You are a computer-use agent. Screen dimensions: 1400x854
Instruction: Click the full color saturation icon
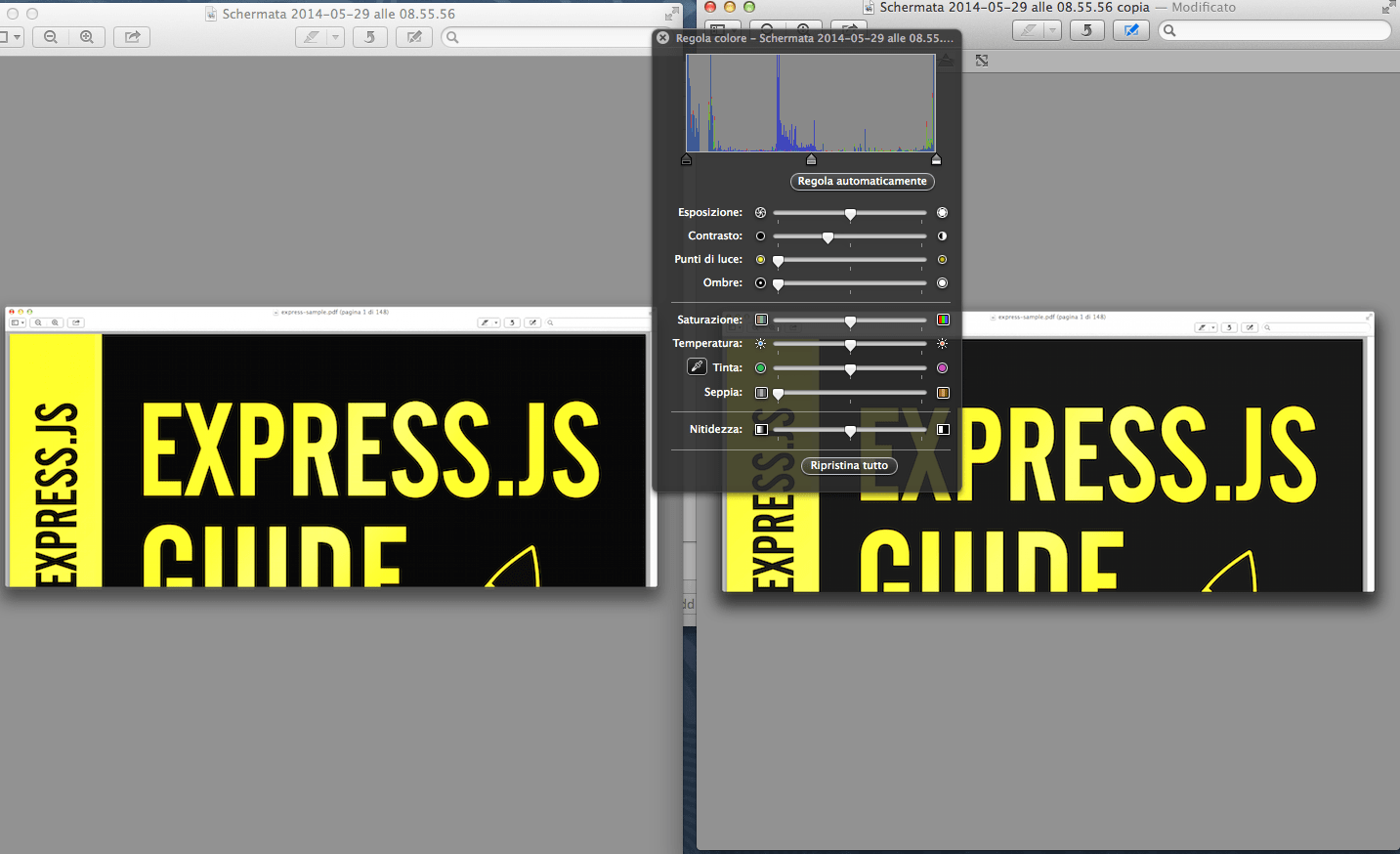943,320
